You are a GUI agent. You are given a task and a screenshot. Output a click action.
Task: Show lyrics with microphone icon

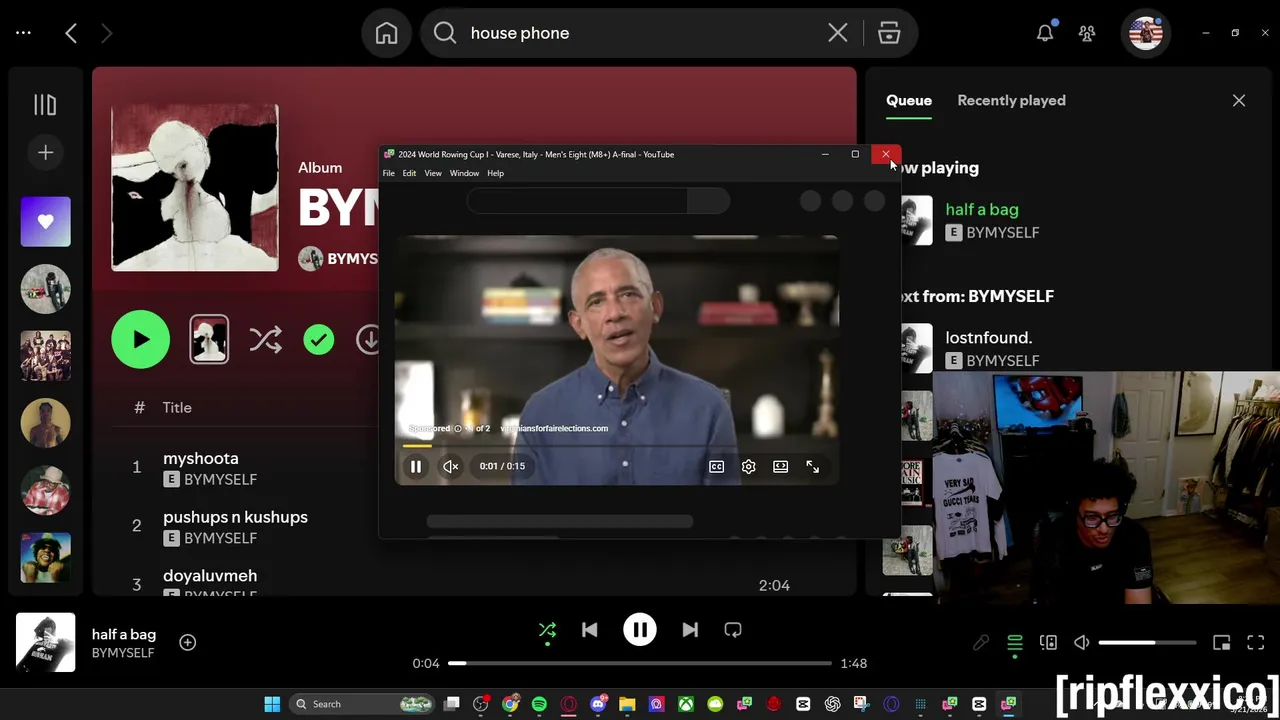pyautogui.click(x=981, y=643)
